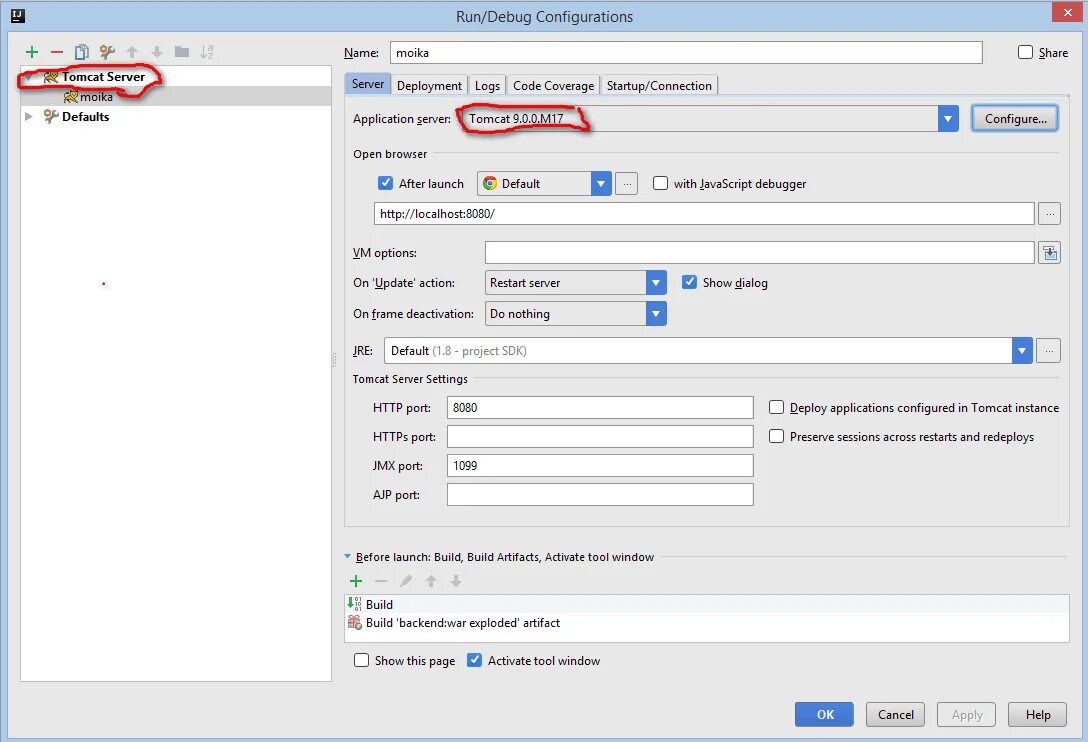Uncheck the After launch checkbox
Image resolution: width=1088 pixels, height=742 pixels.
pos(385,183)
